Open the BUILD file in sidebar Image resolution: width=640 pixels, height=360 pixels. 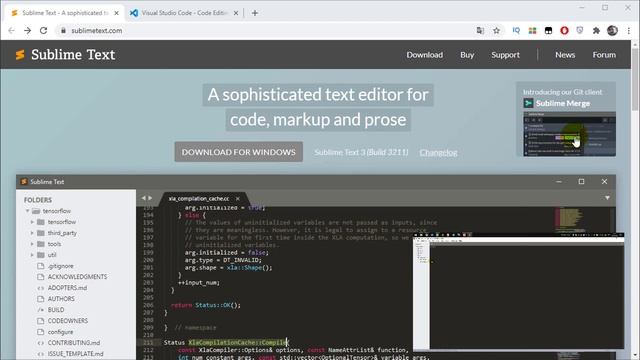56,310
